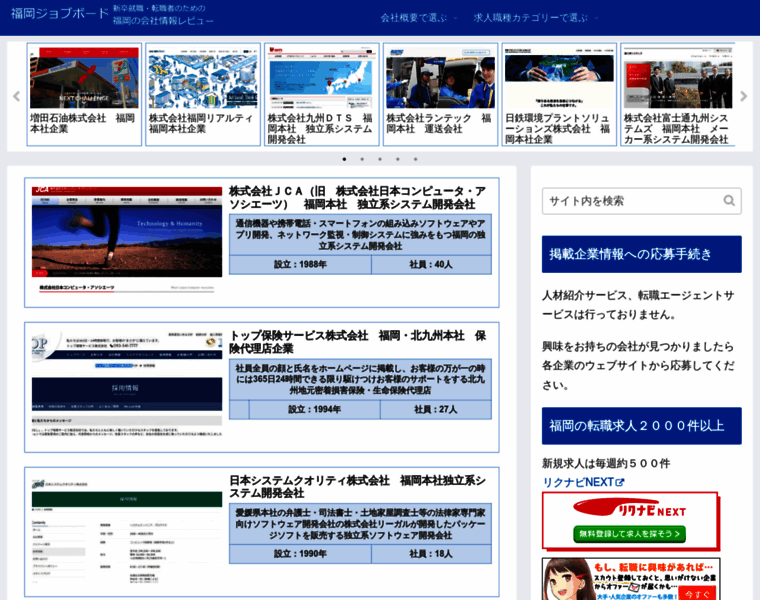Open 株式会社ランテック carousel thumbnail

point(440,78)
